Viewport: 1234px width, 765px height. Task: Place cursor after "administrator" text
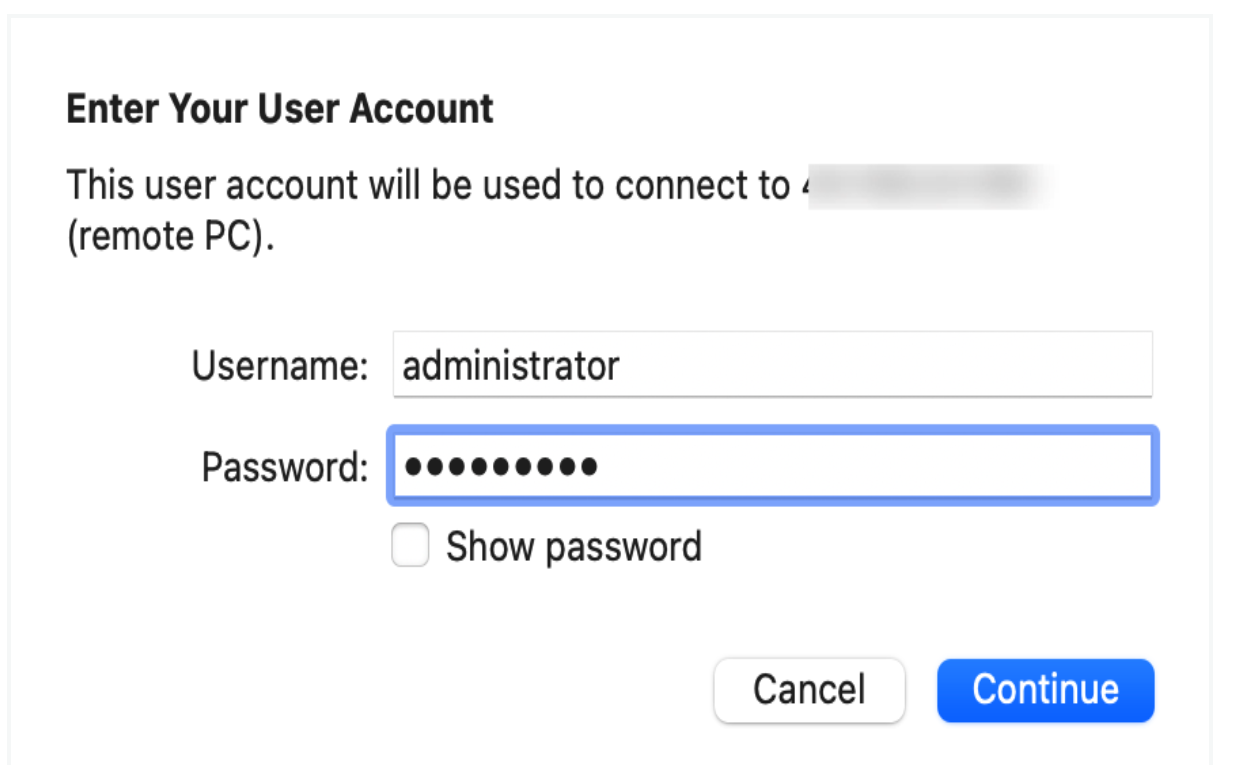click(x=622, y=366)
